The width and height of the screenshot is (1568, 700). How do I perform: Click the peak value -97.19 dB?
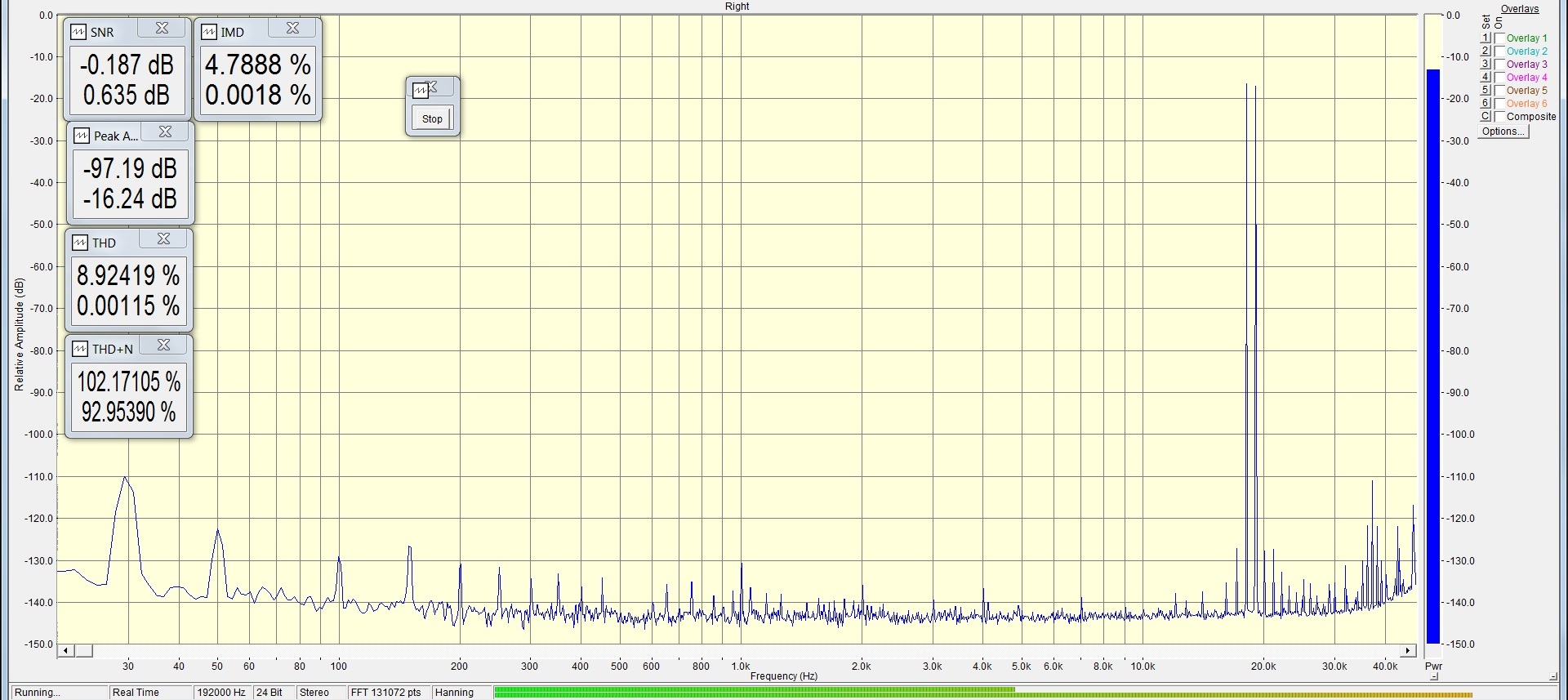pyautogui.click(x=130, y=168)
